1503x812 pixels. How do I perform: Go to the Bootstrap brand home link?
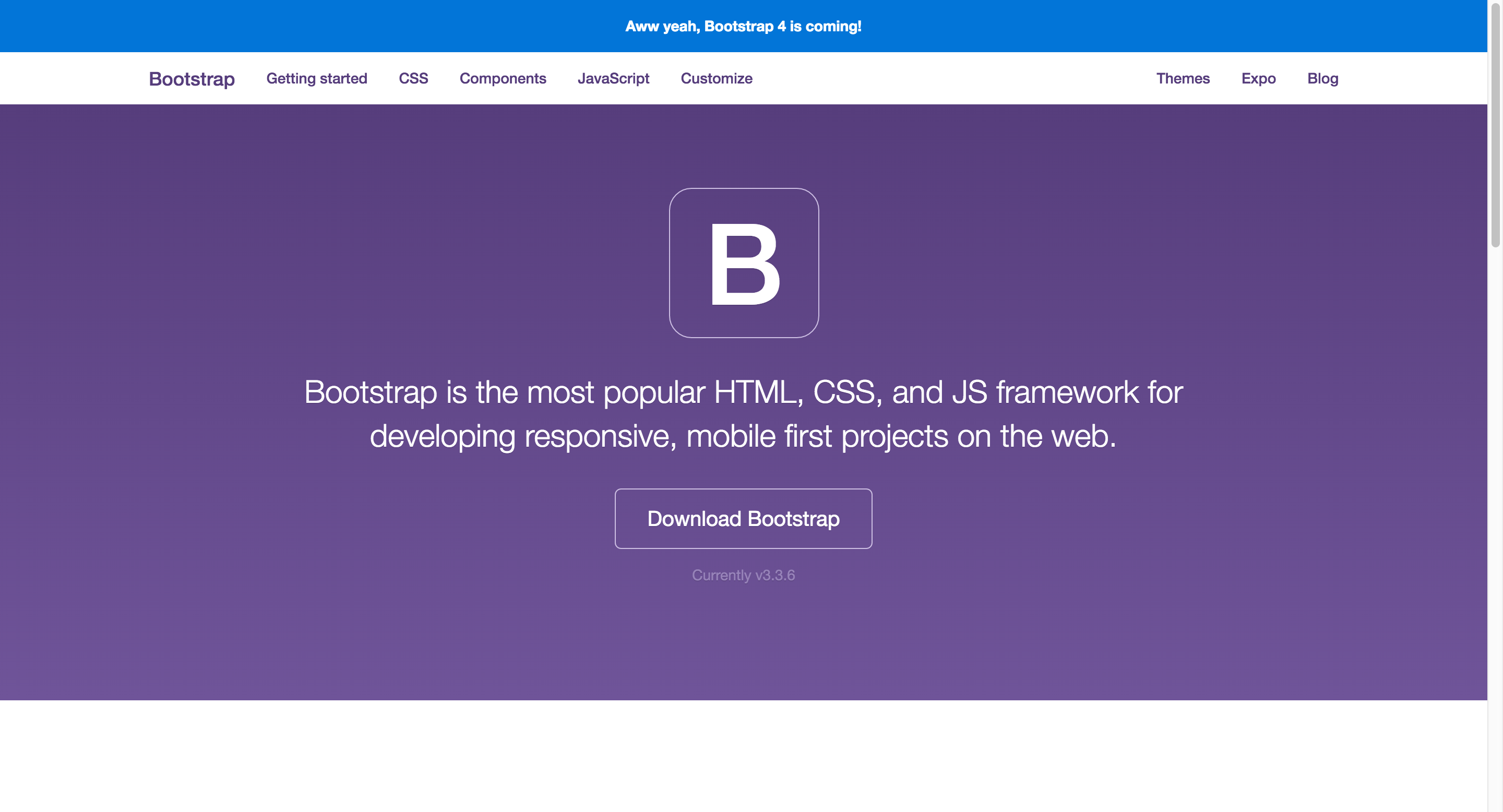point(192,79)
